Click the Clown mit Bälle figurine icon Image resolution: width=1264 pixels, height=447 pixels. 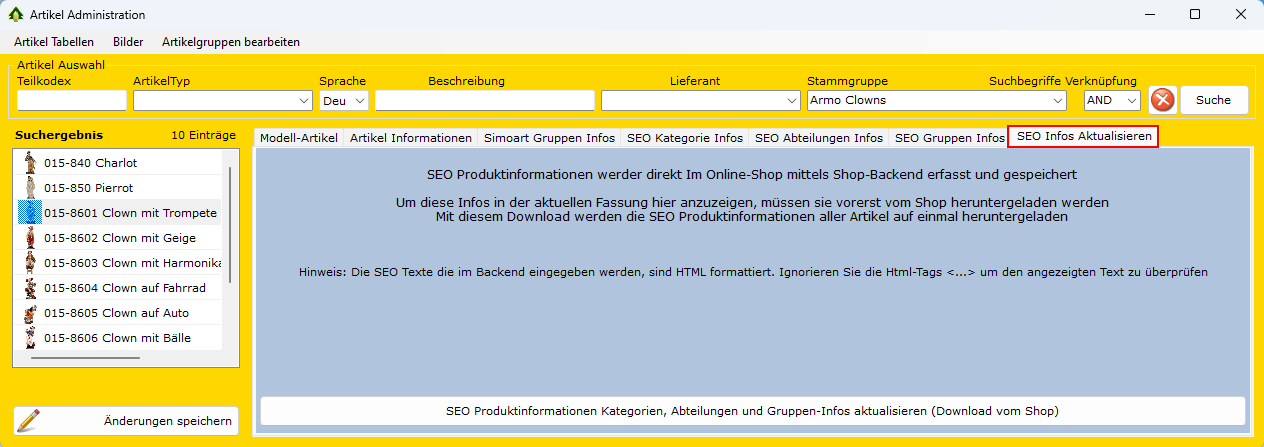30,338
